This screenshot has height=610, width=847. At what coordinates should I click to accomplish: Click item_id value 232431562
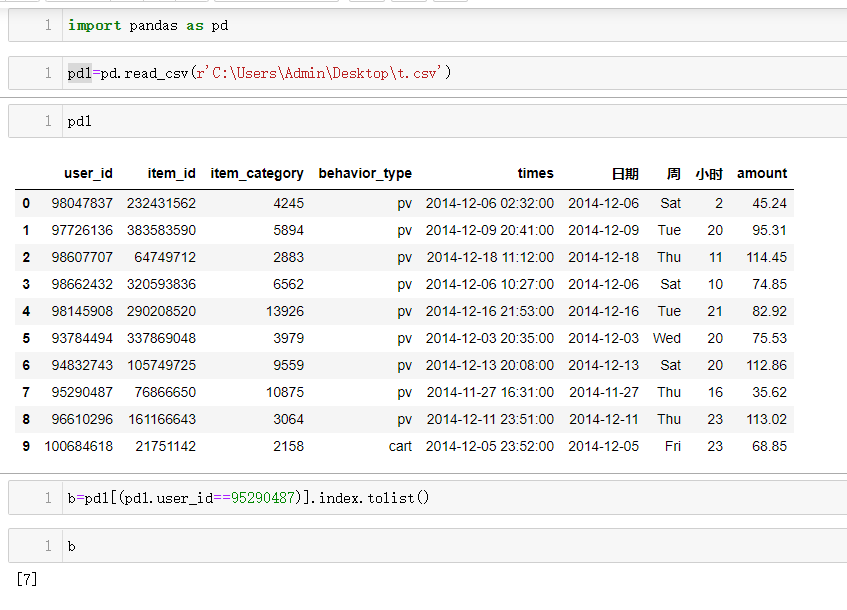coord(162,203)
